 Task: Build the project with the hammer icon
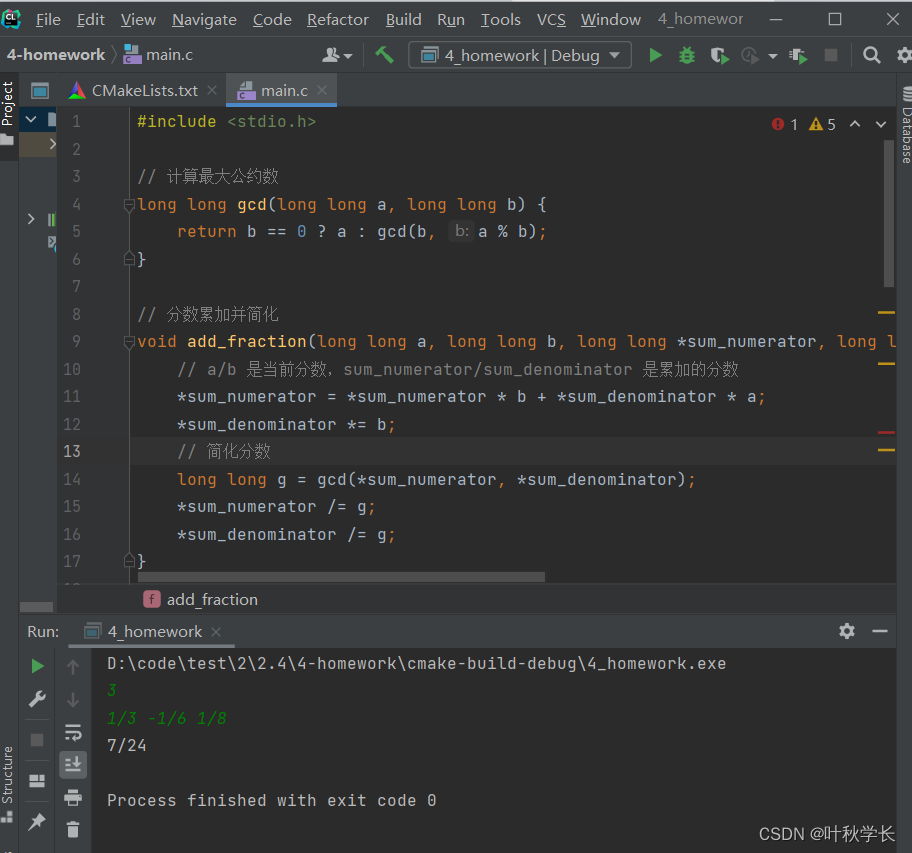pyautogui.click(x=384, y=55)
